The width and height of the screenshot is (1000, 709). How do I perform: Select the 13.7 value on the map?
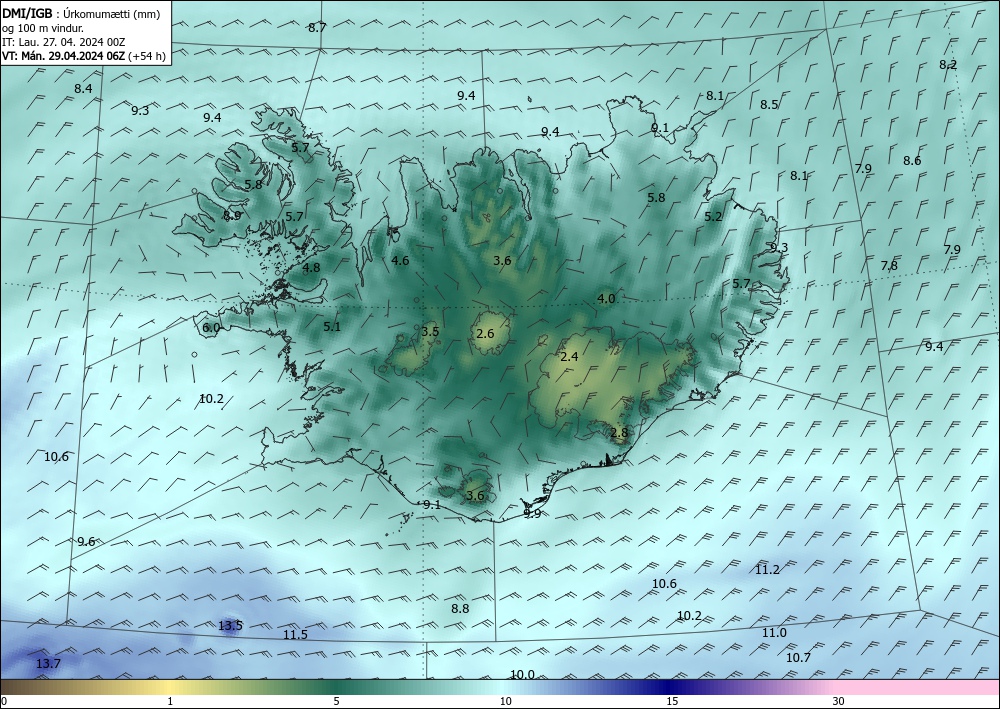[48, 664]
